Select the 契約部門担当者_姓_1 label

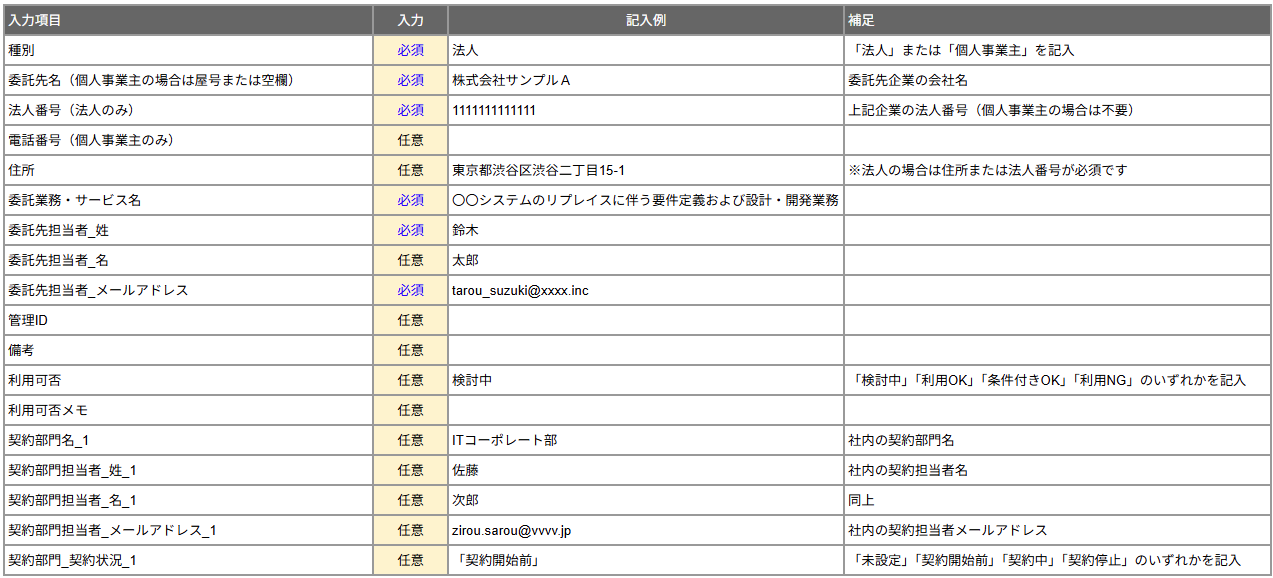tap(72, 470)
